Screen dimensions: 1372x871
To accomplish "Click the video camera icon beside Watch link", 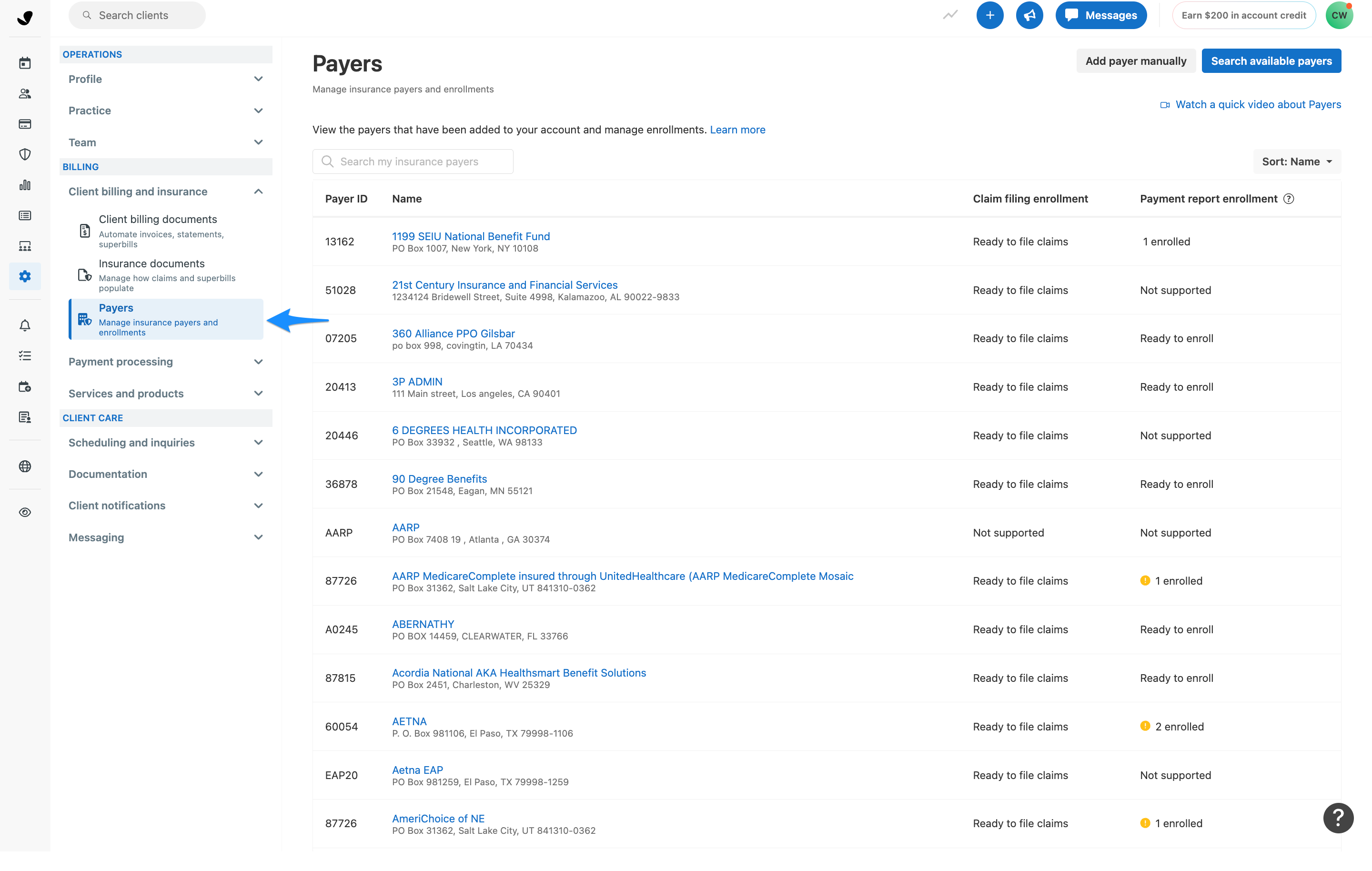I will (1165, 105).
